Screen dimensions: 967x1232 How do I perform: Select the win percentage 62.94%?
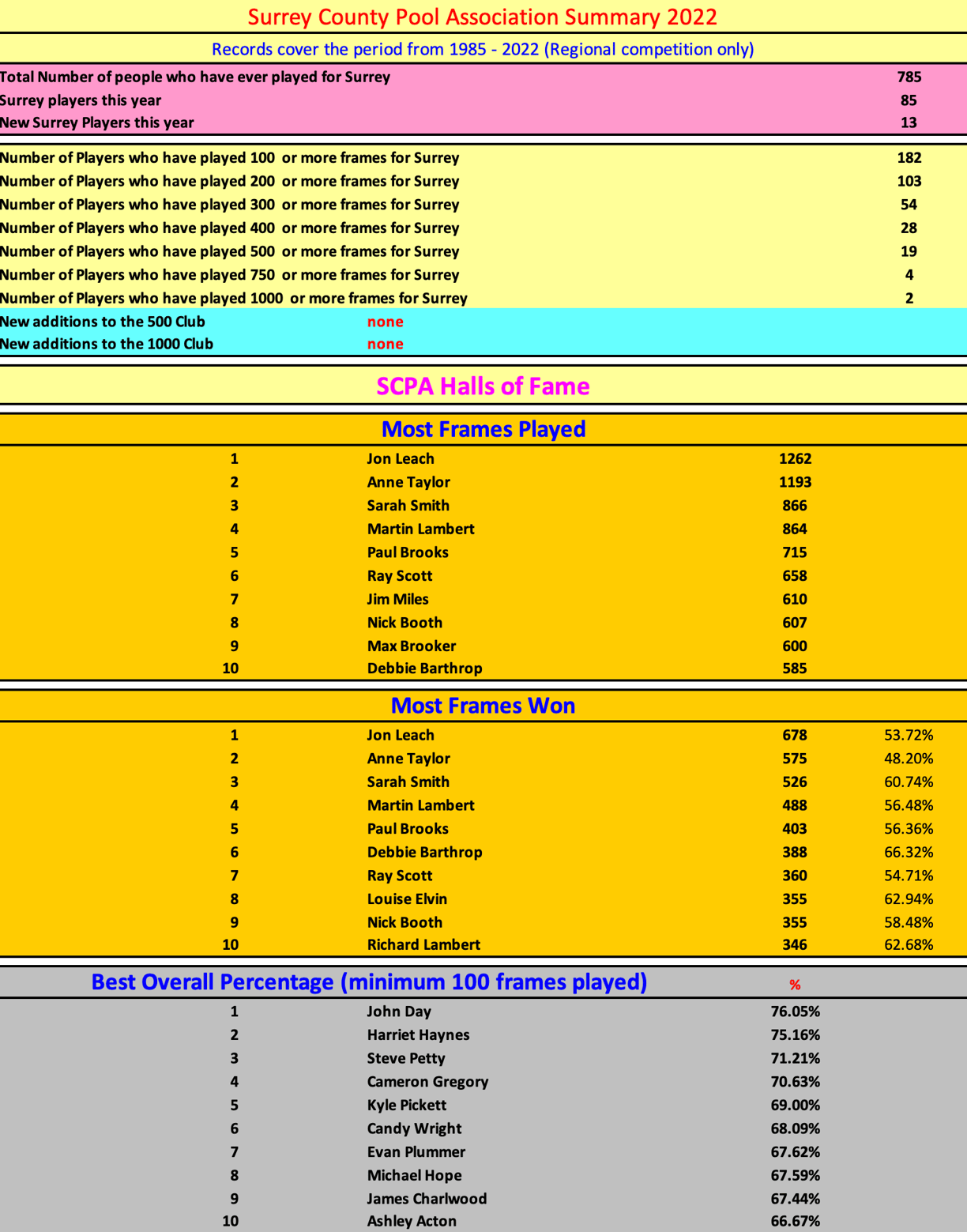[x=909, y=899]
